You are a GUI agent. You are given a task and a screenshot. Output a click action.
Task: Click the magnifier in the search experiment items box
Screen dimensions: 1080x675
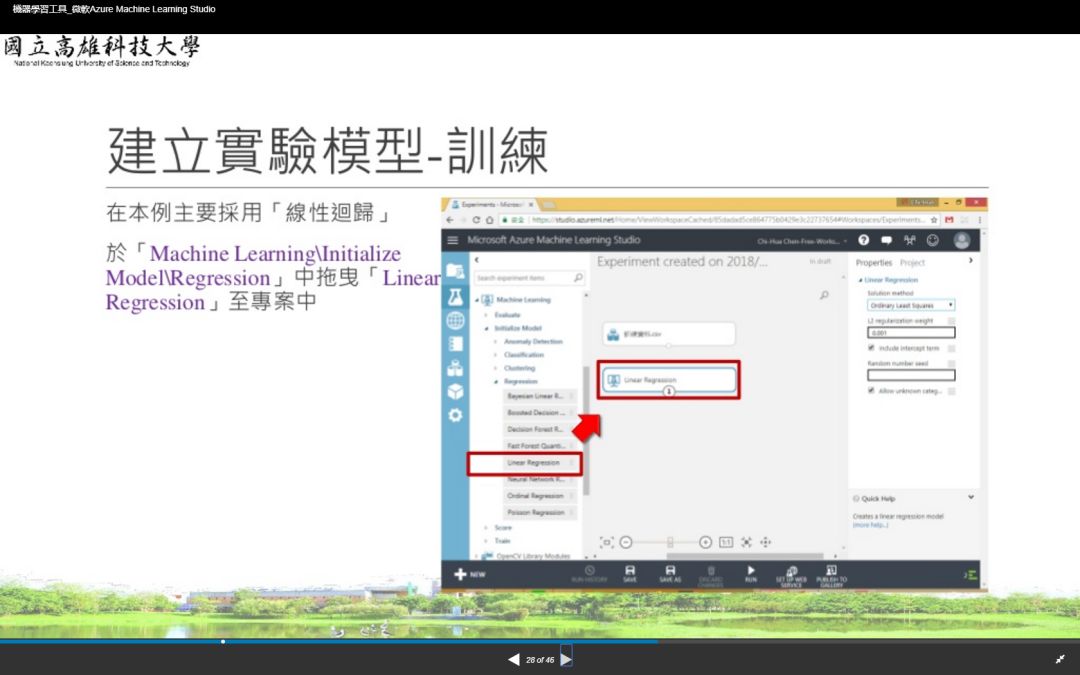[x=578, y=278]
